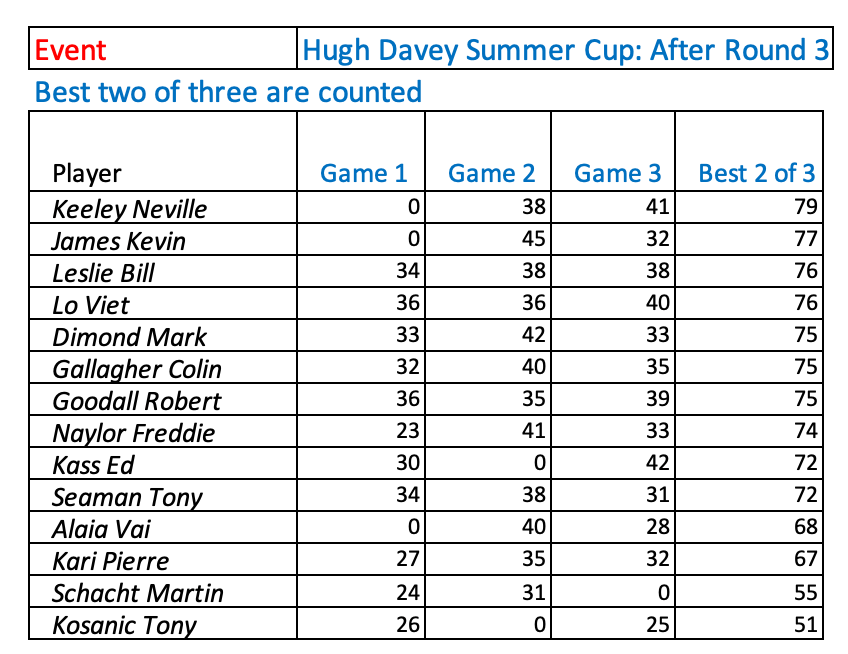Click the Game 2 column header

point(491,173)
